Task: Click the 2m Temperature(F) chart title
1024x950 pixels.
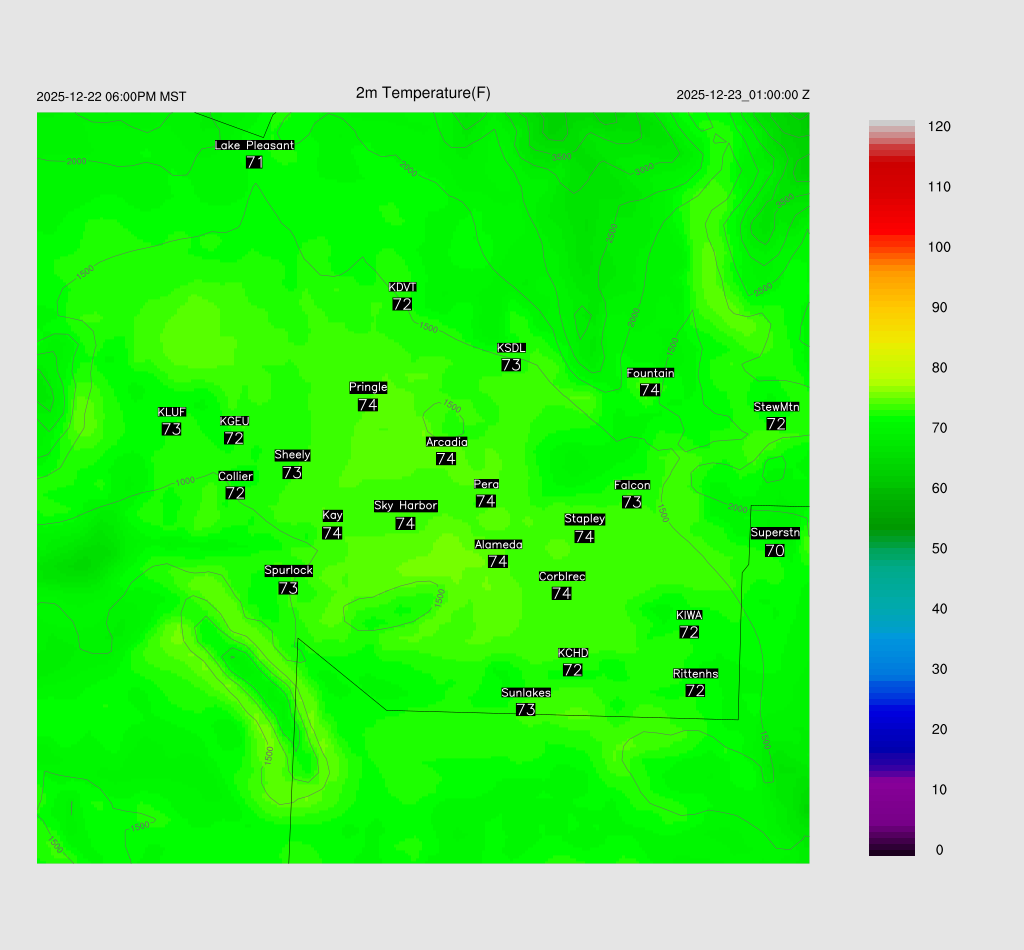Action: click(423, 93)
